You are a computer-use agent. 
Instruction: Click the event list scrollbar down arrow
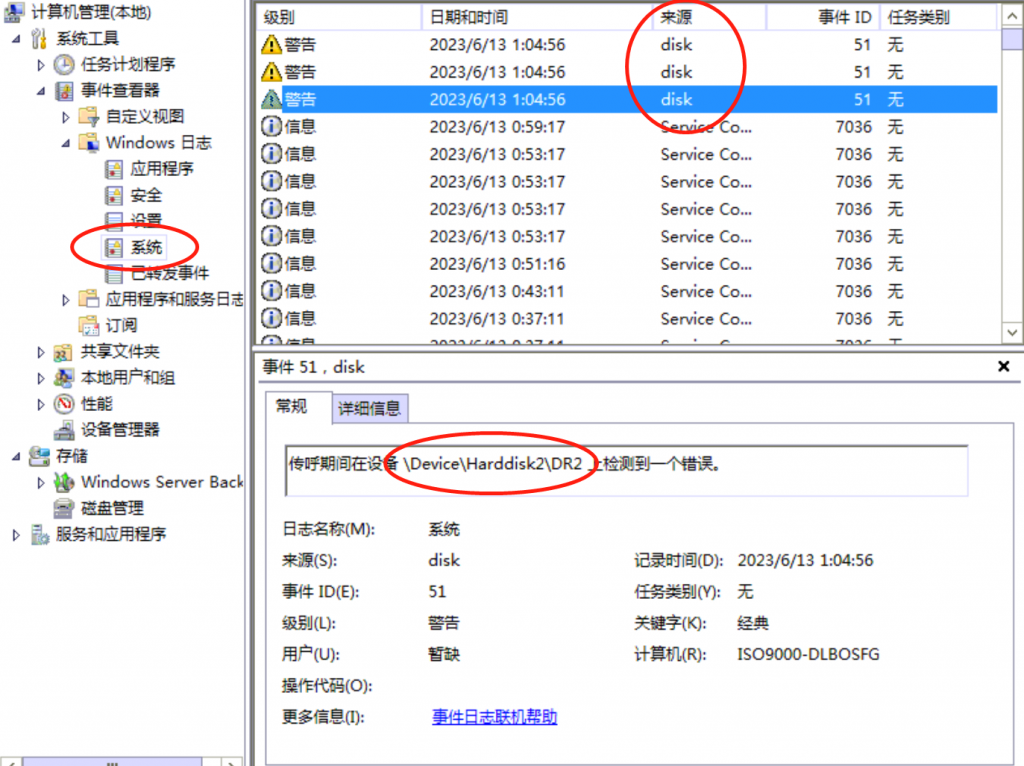click(1013, 331)
